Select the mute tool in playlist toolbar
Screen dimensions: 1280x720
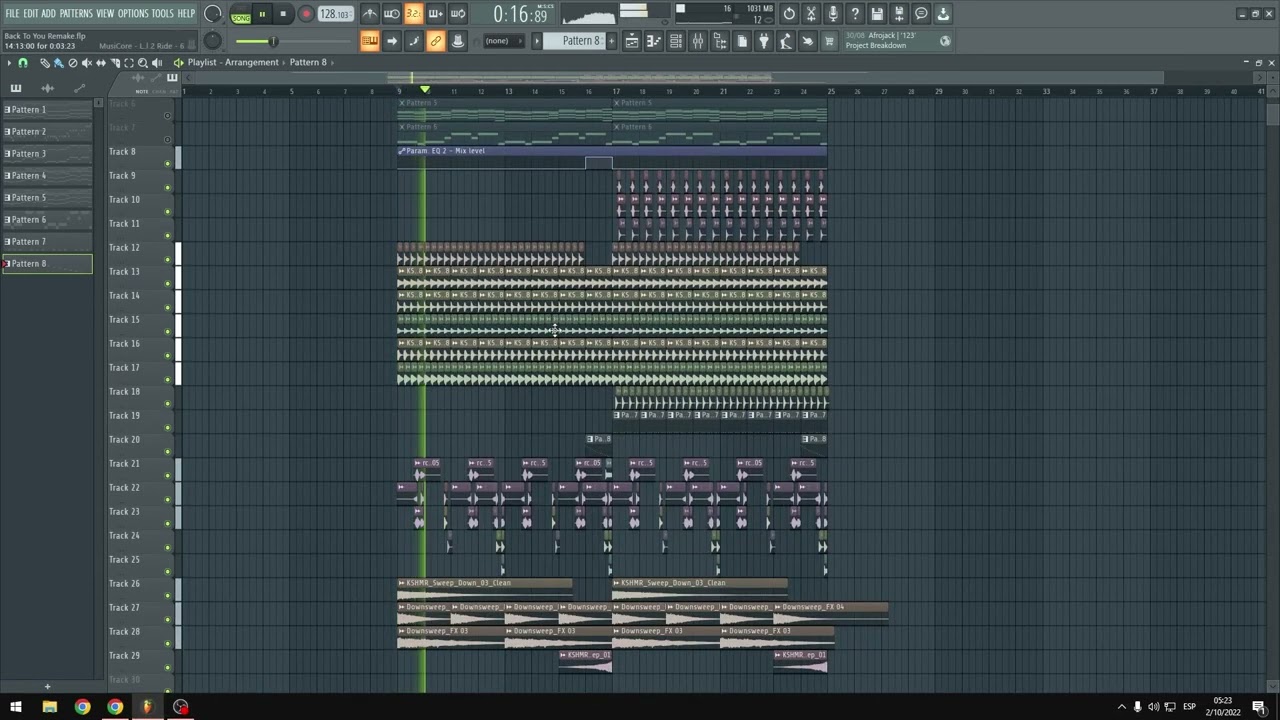coord(86,63)
